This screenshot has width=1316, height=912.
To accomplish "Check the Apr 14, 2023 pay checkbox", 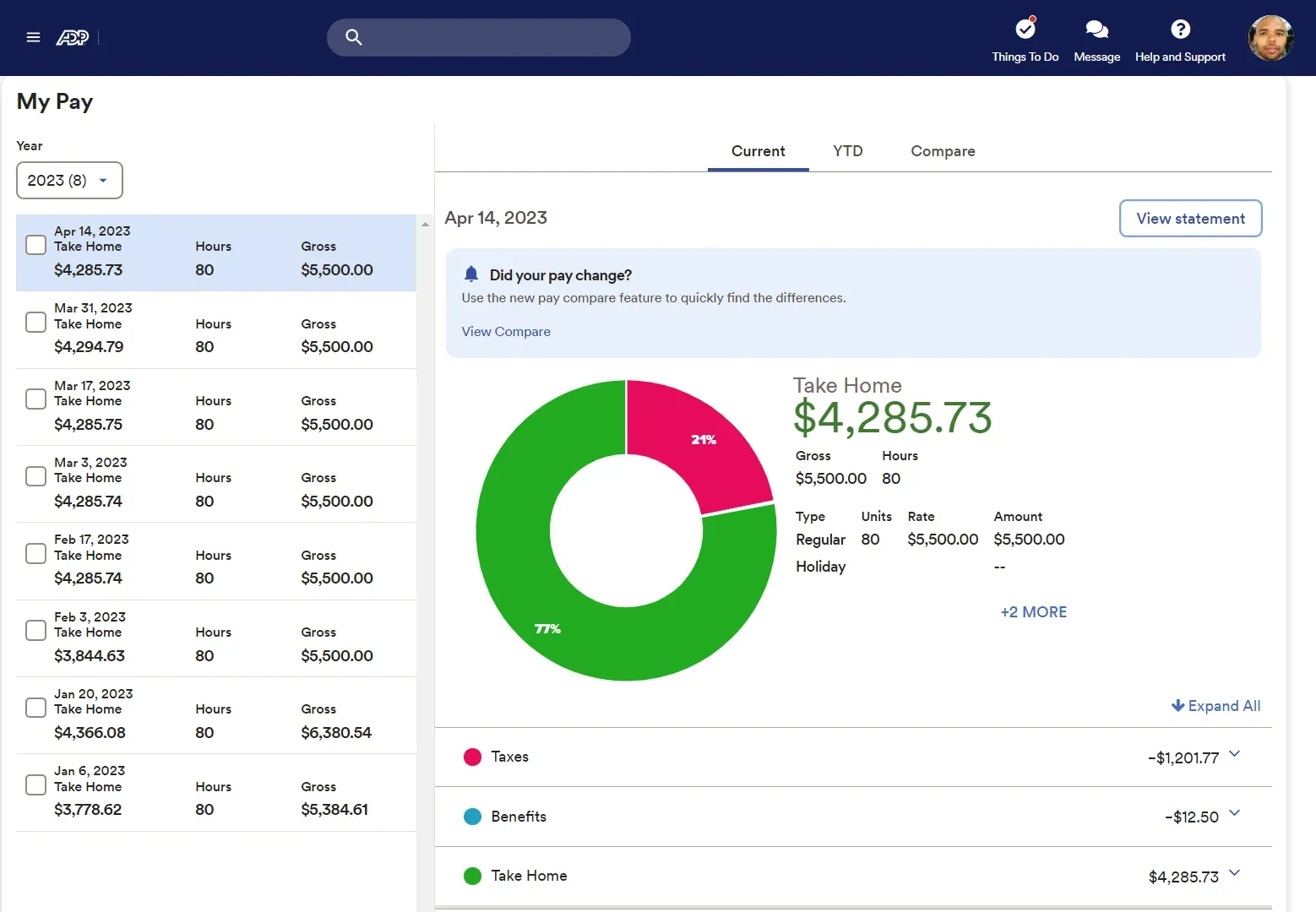I will (35, 245).
